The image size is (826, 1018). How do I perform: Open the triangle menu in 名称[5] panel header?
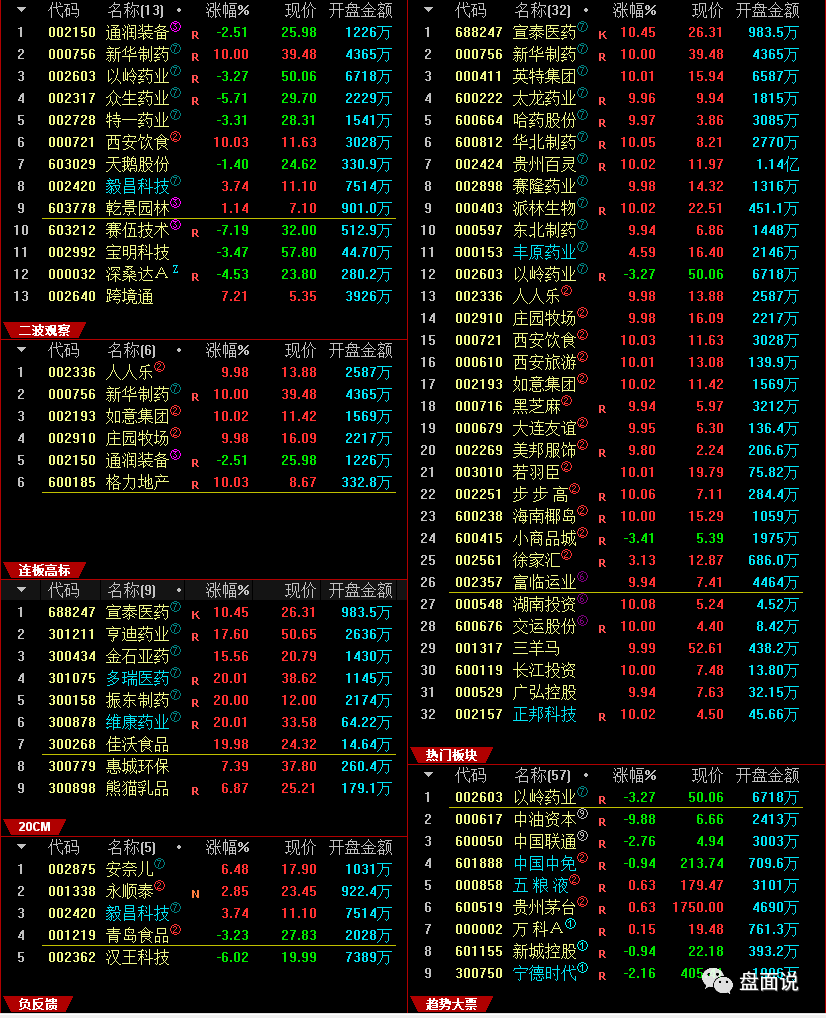click(21, 847)
